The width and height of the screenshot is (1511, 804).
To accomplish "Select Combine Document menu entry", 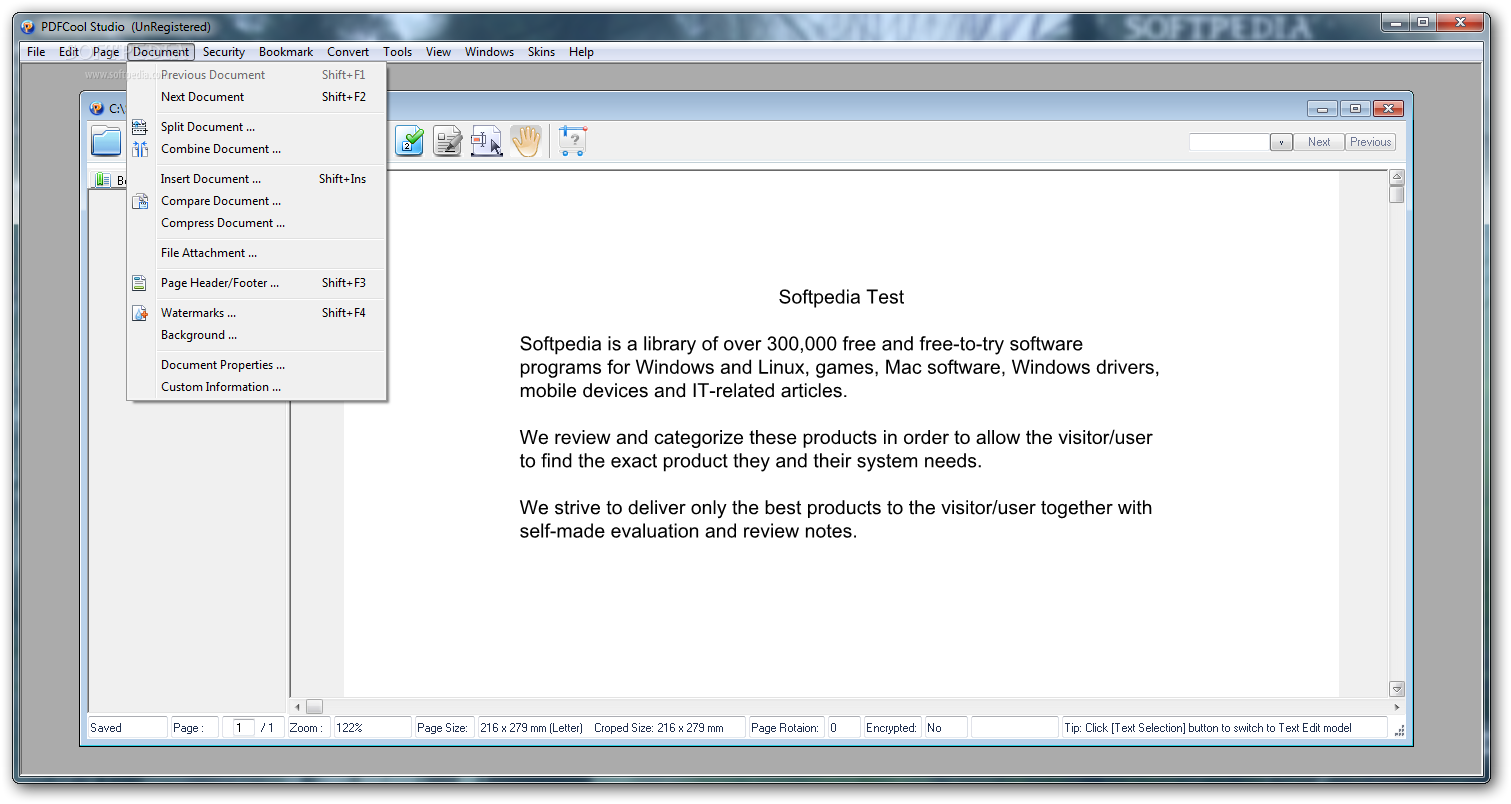I will pyautogui.click(x=257, y=149).
